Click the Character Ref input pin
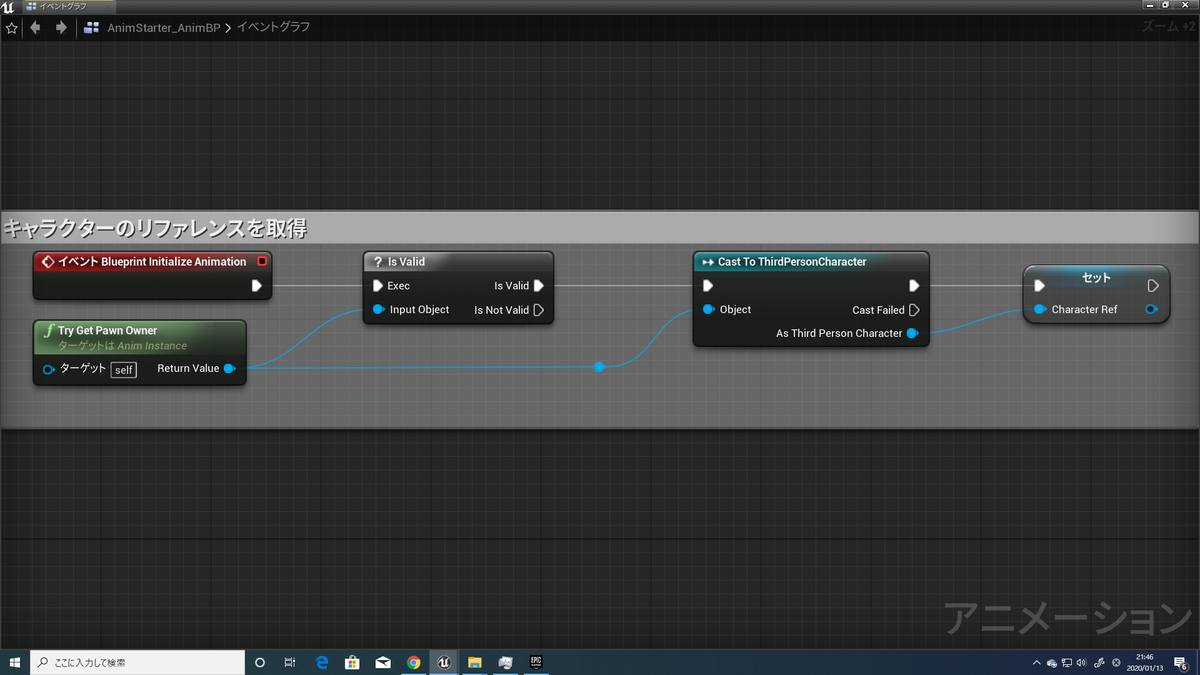Image resolution: width=1200 pixels, height=675 pixels. point(1040,310)
